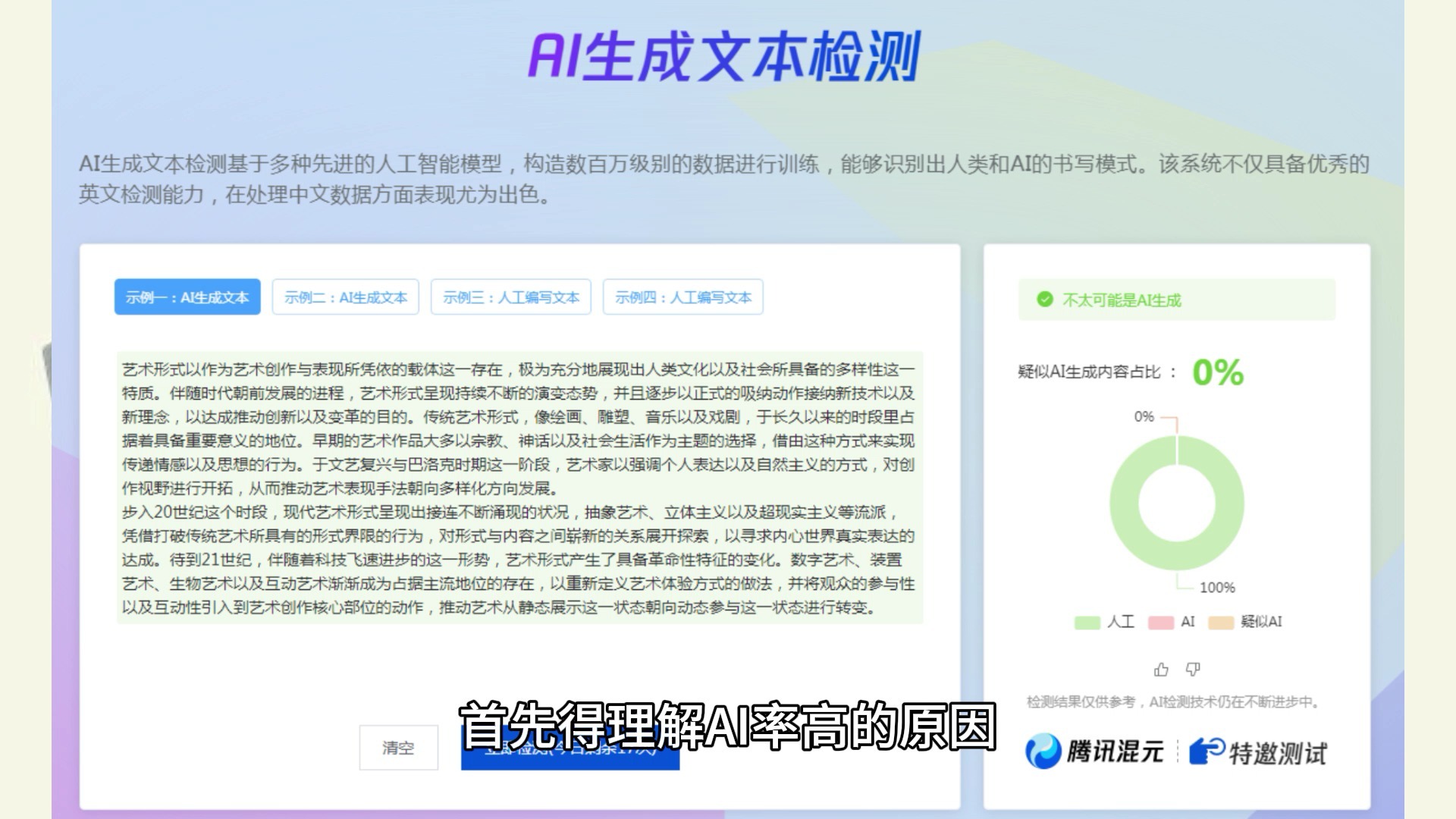Select the highlighted 示例一：AI生成文本 tab
The width and height of the screenshot is (1456, 819).
click(x=187, y=297)
